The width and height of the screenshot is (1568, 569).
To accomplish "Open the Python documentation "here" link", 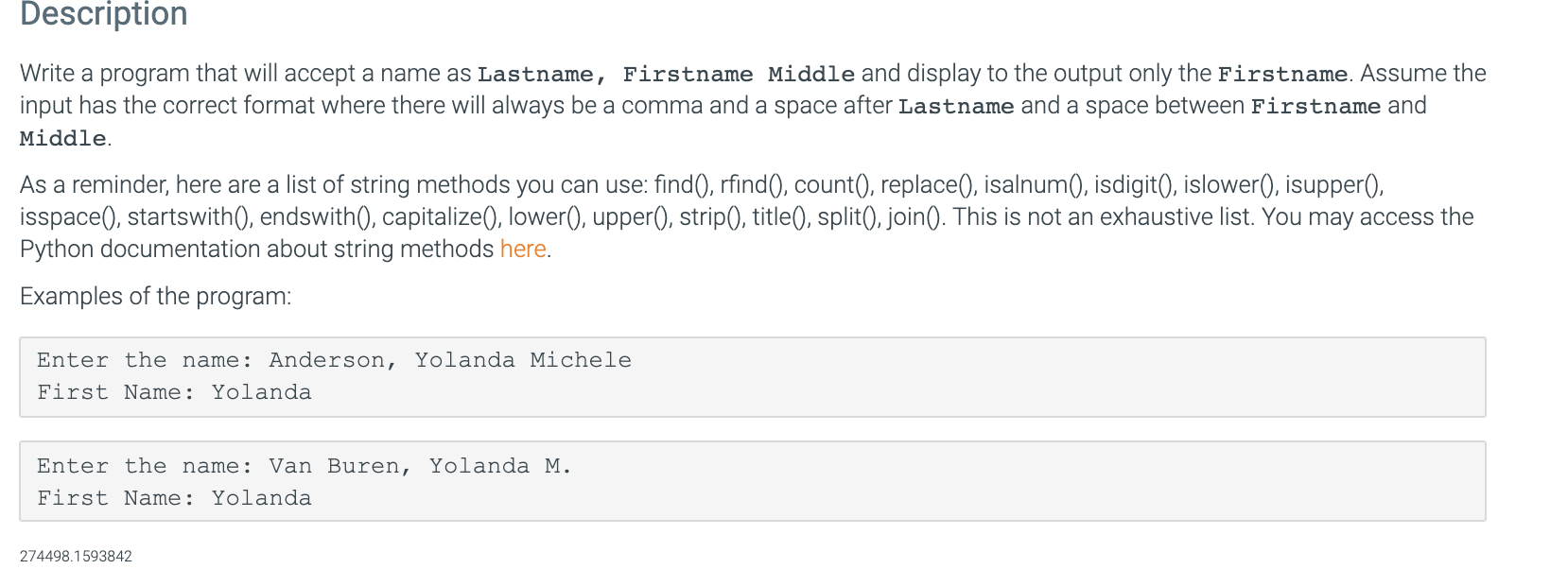I will point(523,249).
